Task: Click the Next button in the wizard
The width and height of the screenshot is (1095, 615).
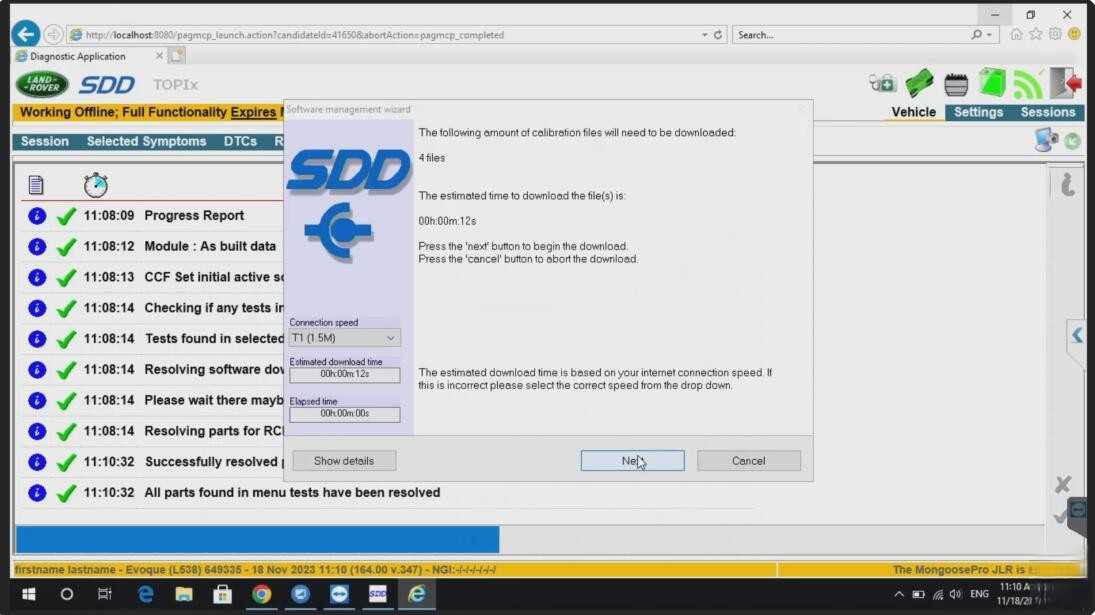Action: 632,461
